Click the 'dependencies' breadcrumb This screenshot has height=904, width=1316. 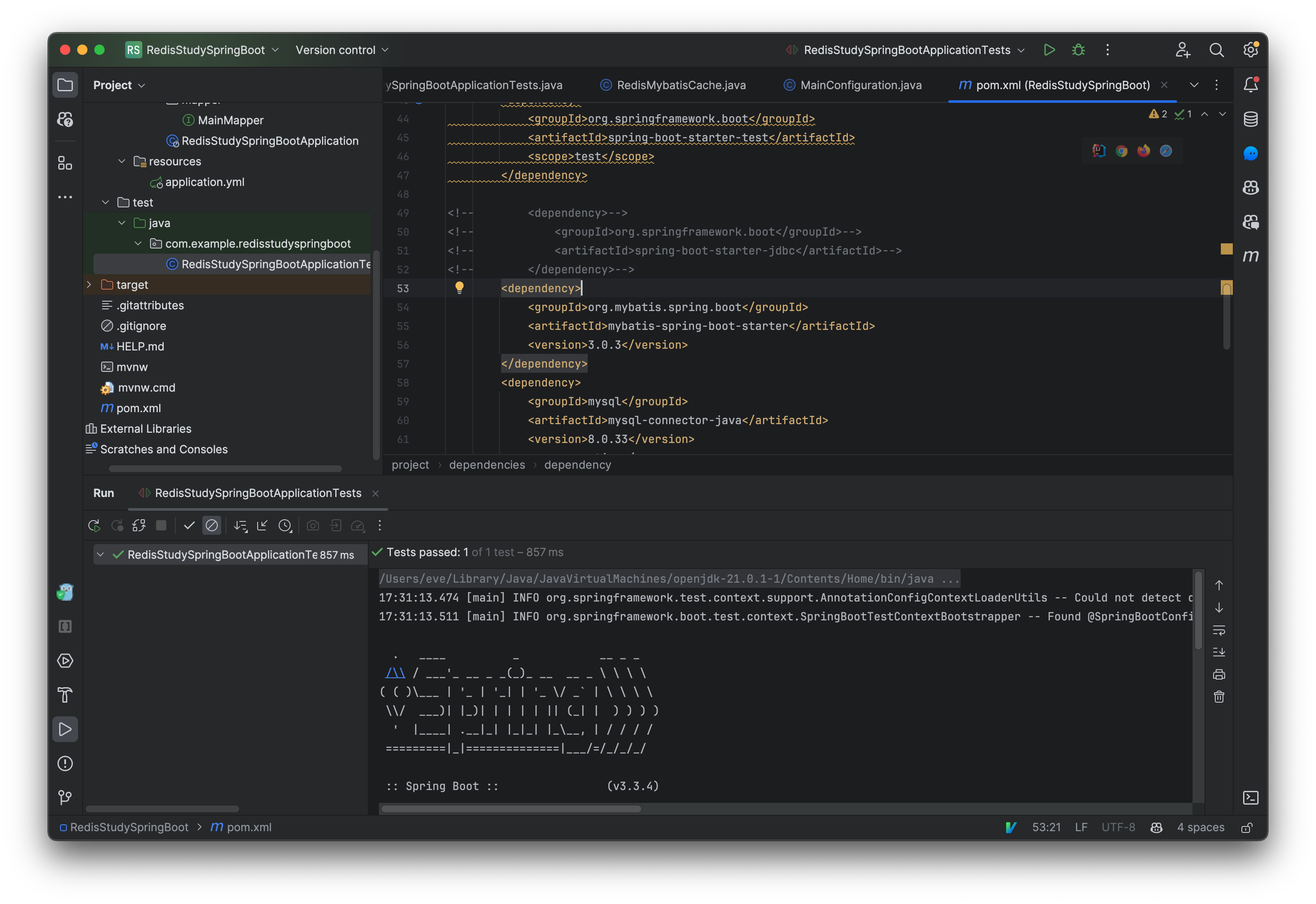[487, 465]
